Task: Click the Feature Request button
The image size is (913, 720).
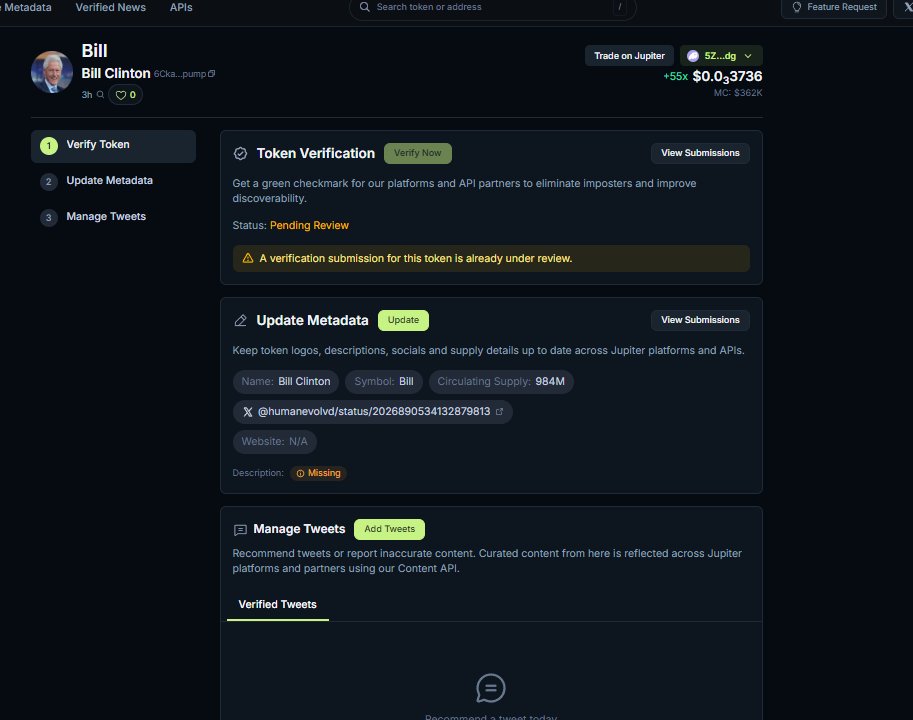Action: 834,8
